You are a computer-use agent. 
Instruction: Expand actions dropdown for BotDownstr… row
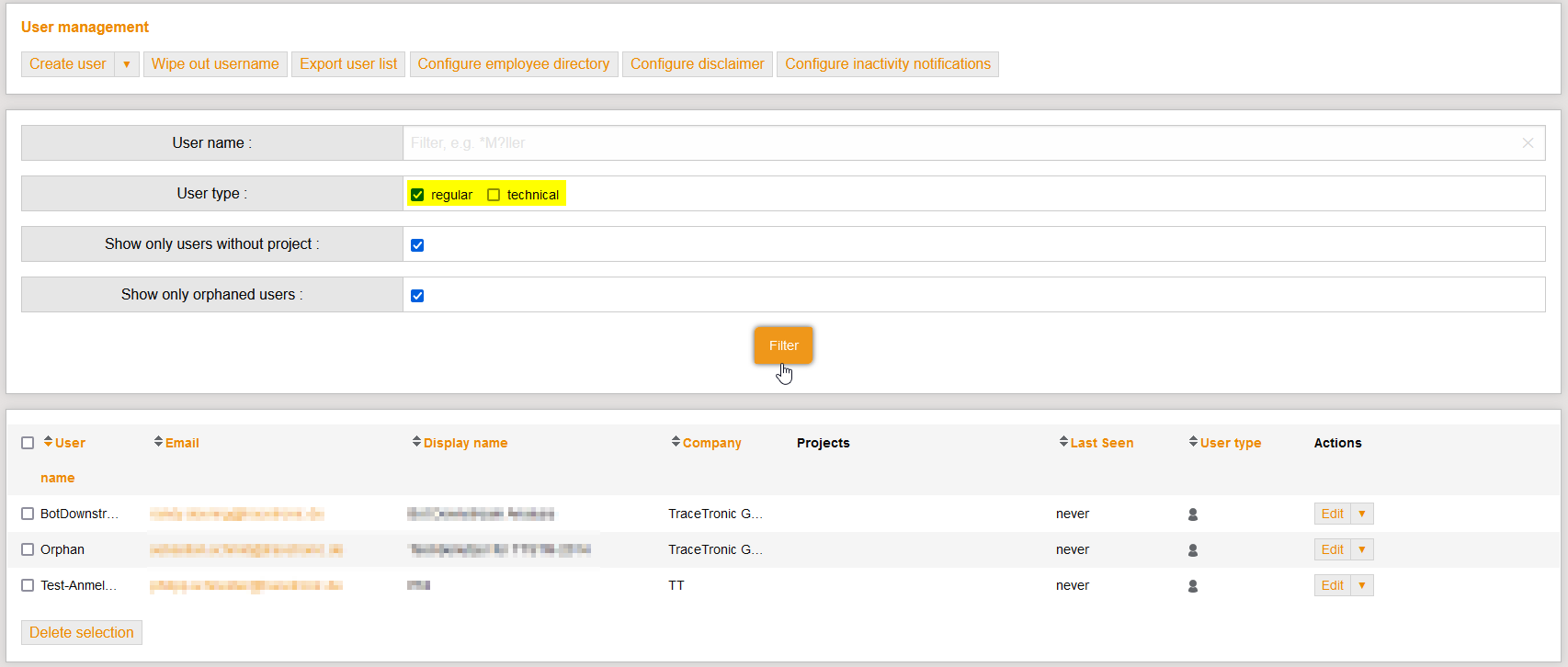tap(1362, 514)
